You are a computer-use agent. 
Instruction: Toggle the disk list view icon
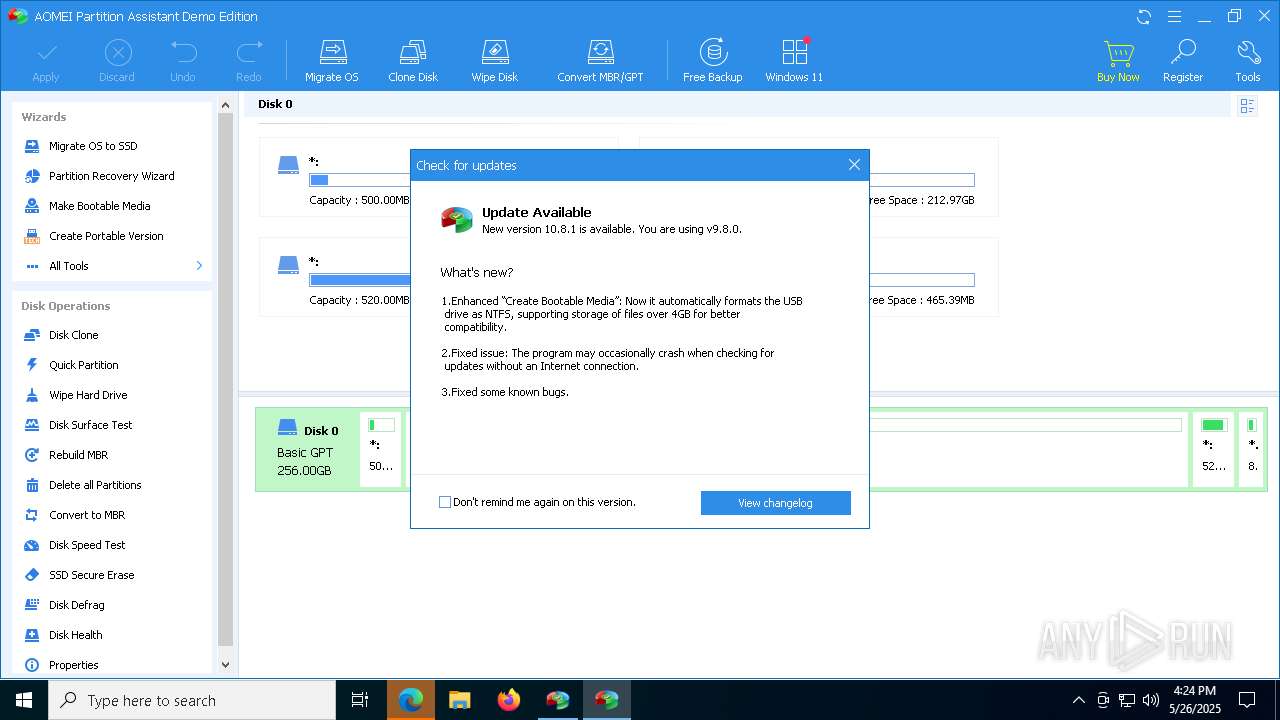[1247, 106]
